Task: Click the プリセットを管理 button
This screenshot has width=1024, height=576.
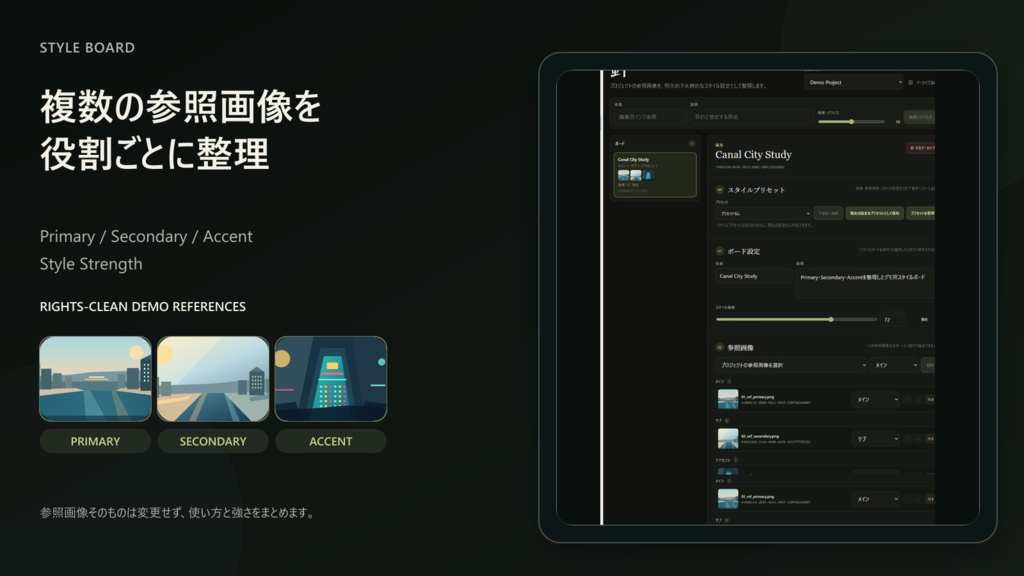Action: 921,214
